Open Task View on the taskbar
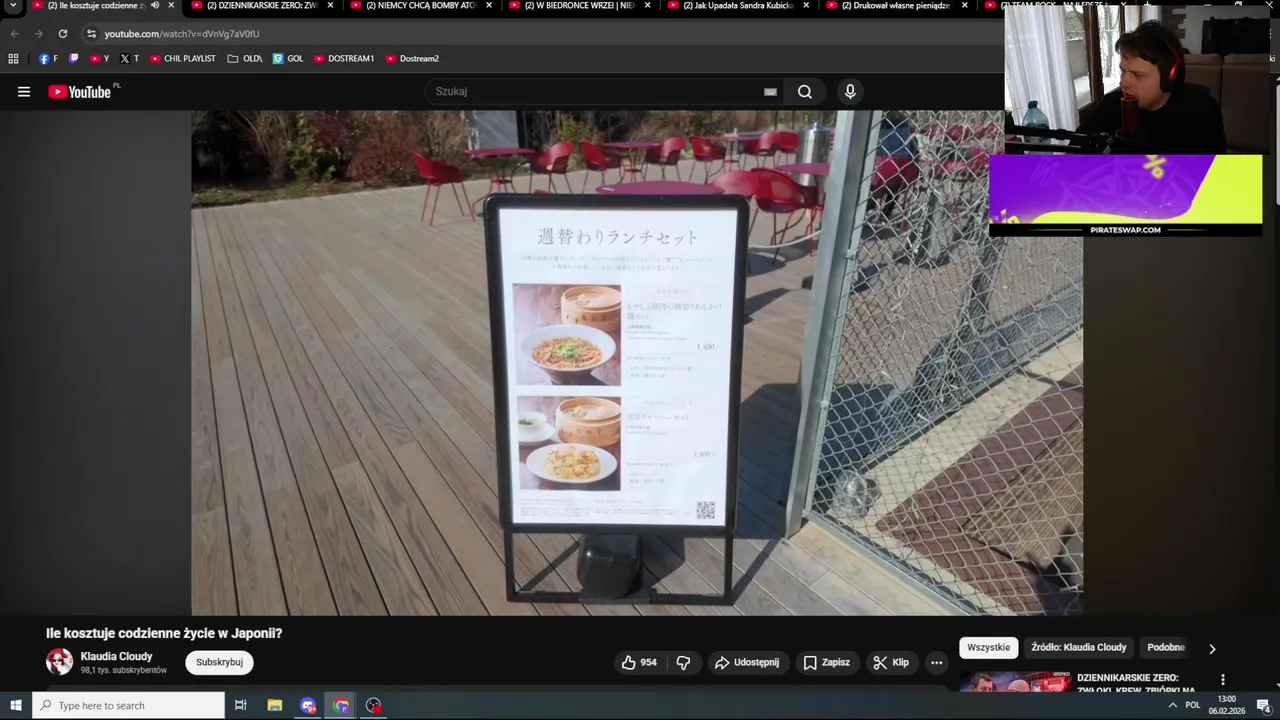1280x720 pixels. click(x=240, y=705)
